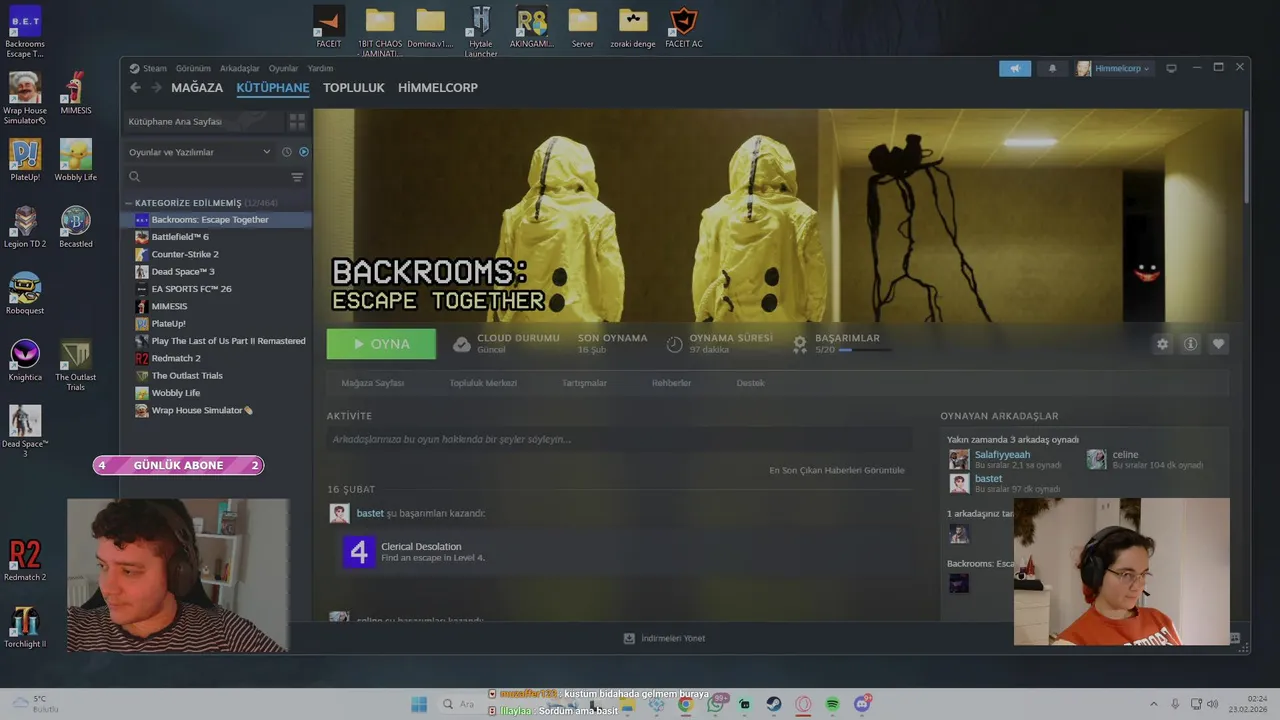Screen dimensions: 1280x720
Task: Click the Oynama Süresi clock icon
Action: [x=674, y=344]
